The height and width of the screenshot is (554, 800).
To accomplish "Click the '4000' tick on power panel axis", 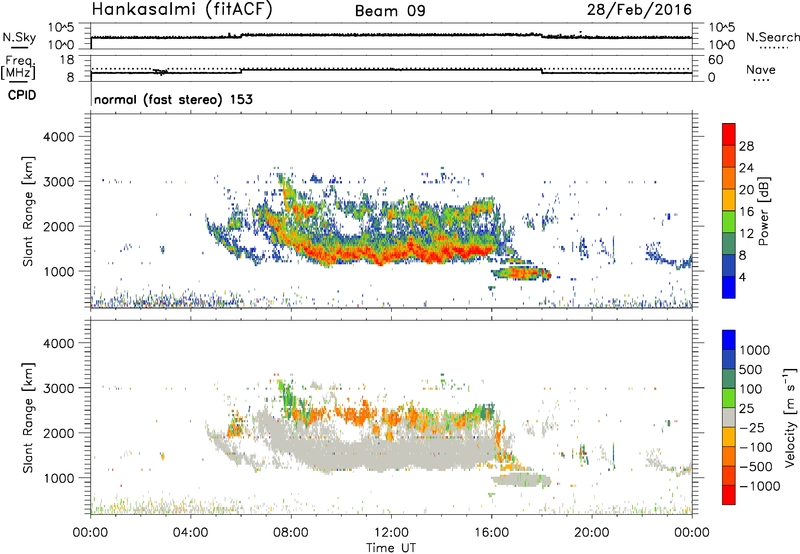I will click(x=58, y=137).
